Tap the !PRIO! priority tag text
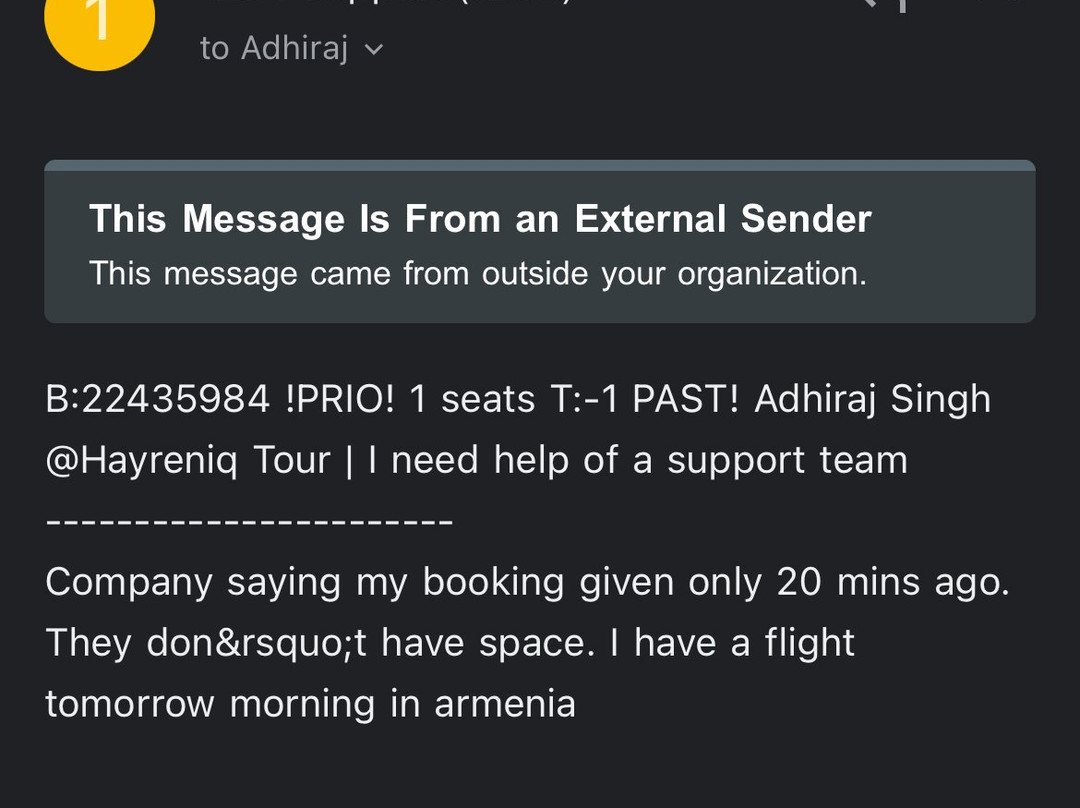 pos(340,399)
